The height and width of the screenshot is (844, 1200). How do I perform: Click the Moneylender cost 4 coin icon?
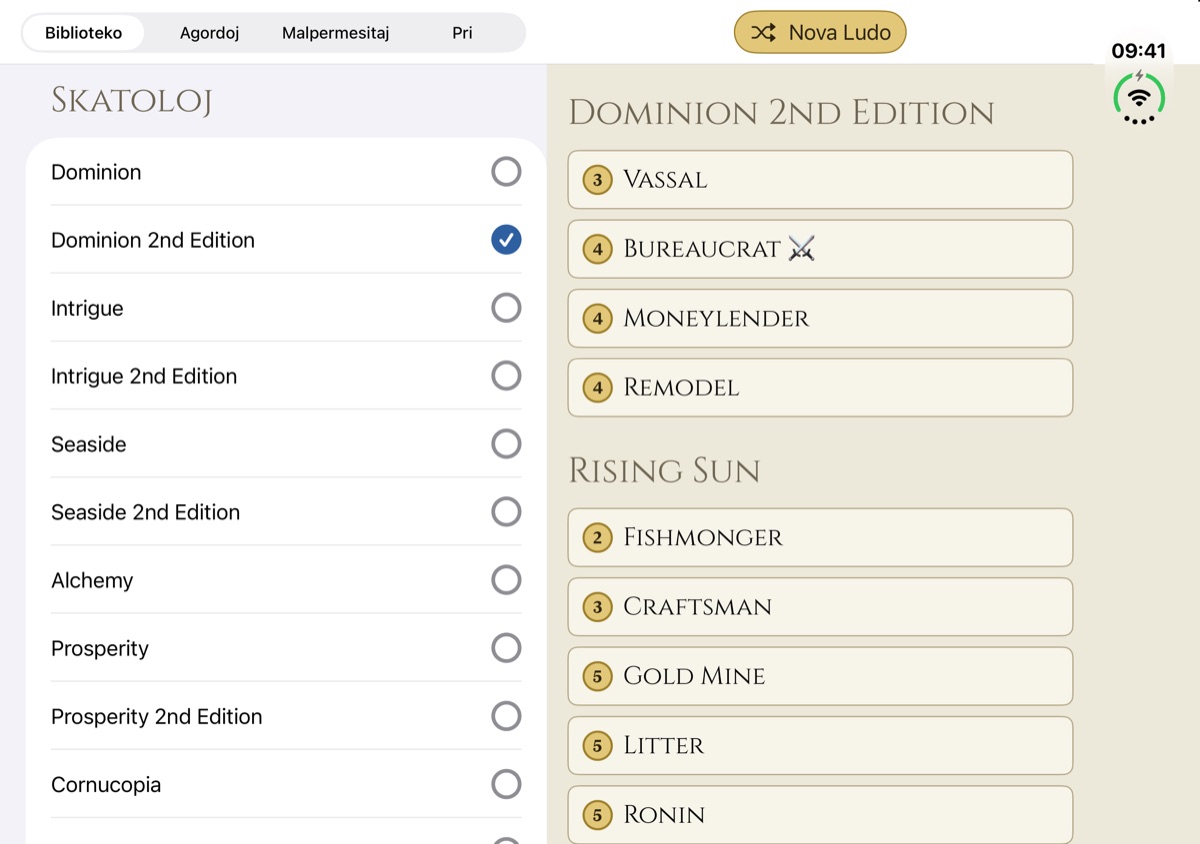[x=598, y=318]
